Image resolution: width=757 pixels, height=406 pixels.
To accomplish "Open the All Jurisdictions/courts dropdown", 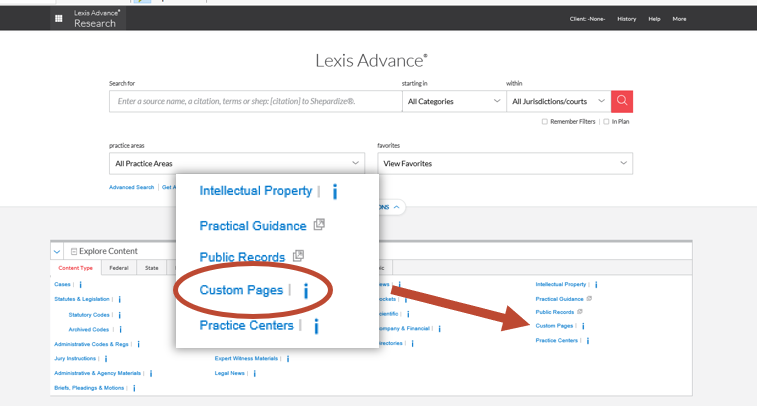I will tap(559, 101).
